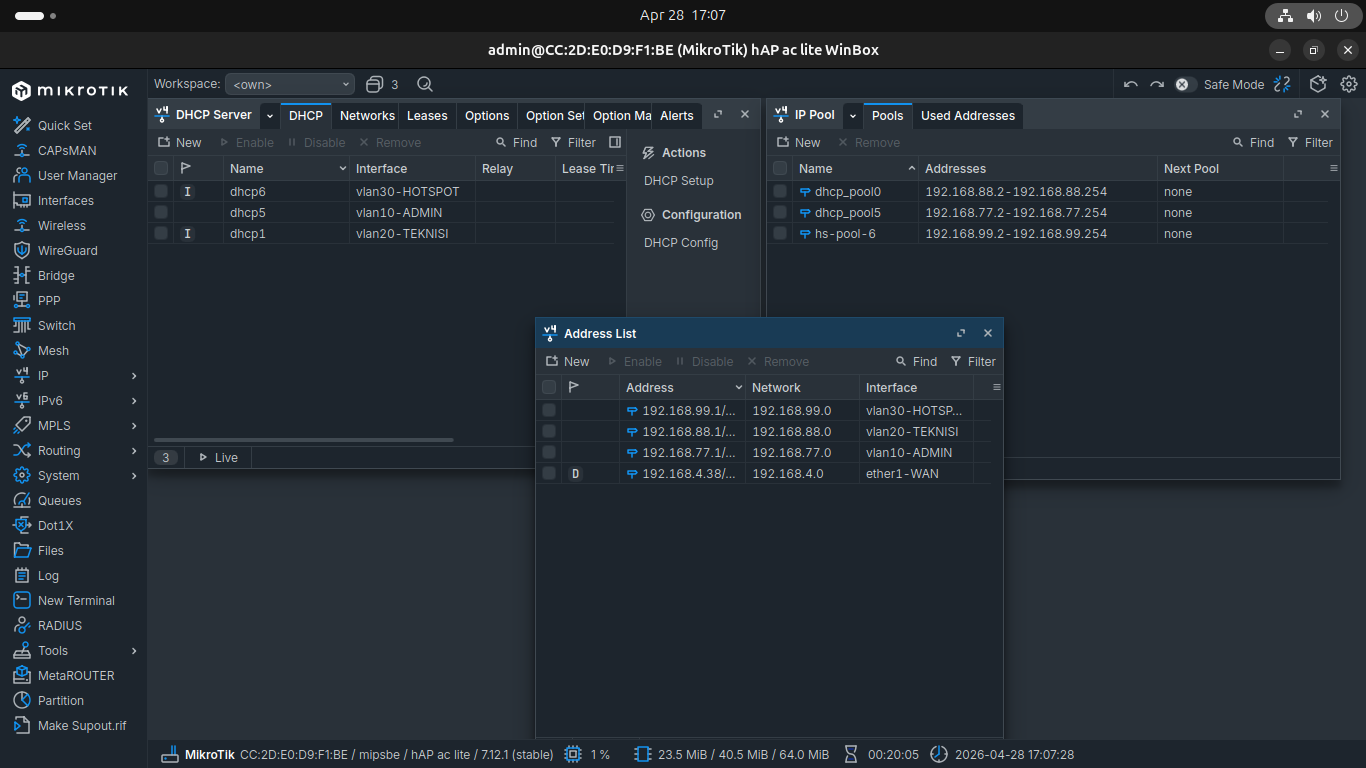The image size is (1366, 768).
Task: Go to Interfaces in the sidebar
Action: [66, 200]
